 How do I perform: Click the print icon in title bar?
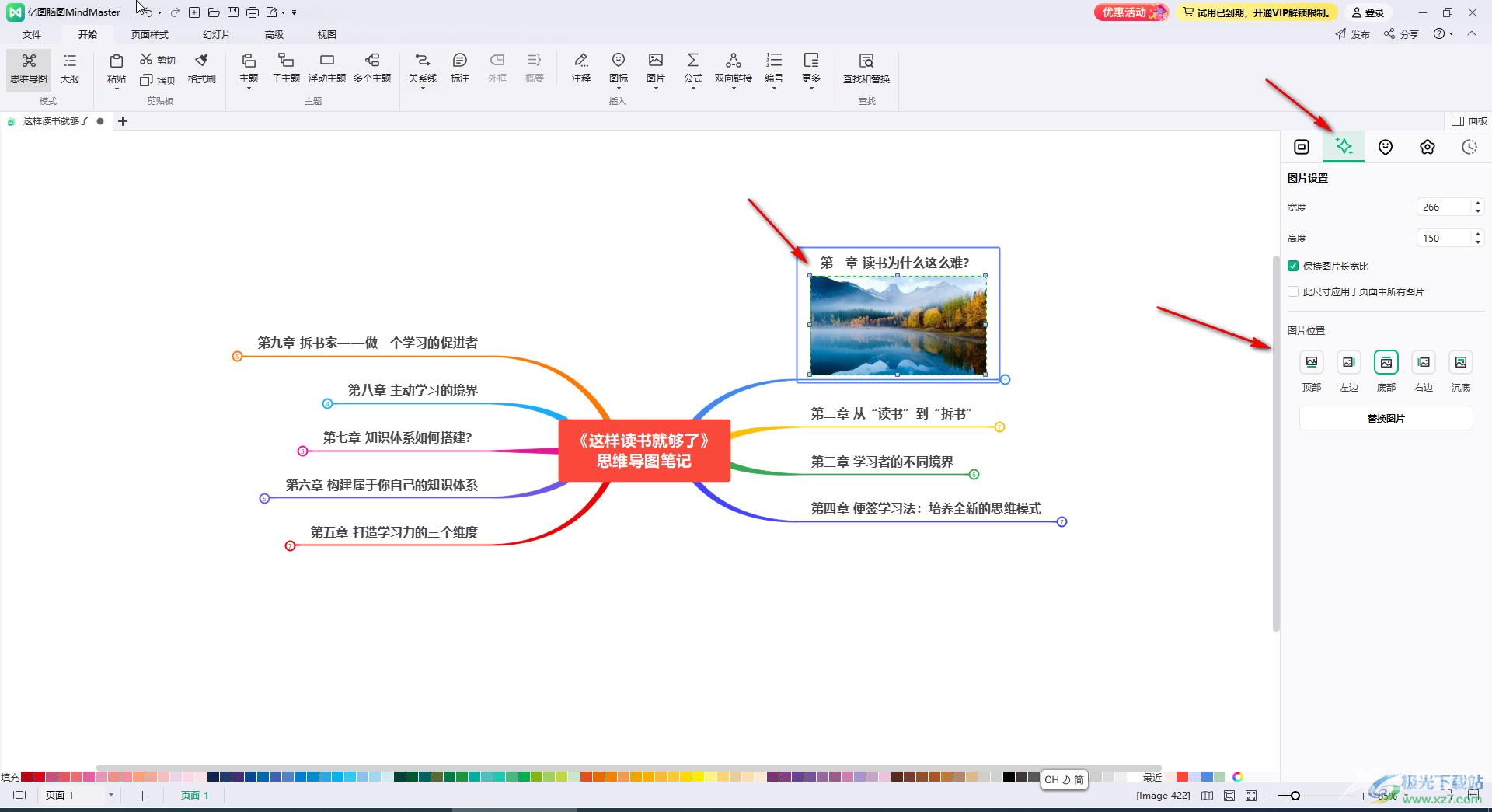253,12
